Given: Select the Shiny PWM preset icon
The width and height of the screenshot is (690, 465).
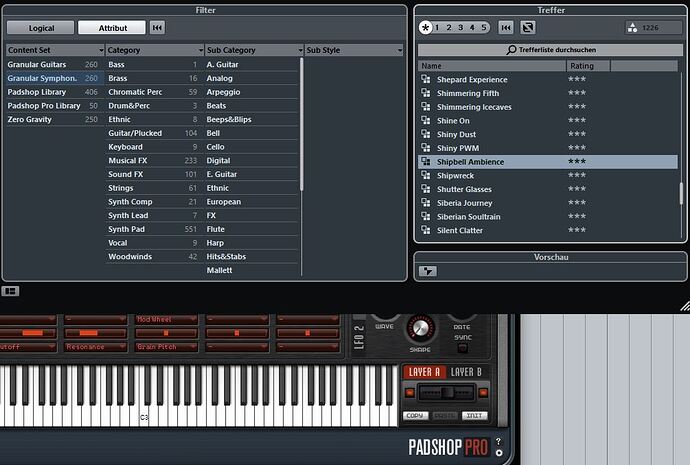Looking at the screenshot, I should [426, 147].
